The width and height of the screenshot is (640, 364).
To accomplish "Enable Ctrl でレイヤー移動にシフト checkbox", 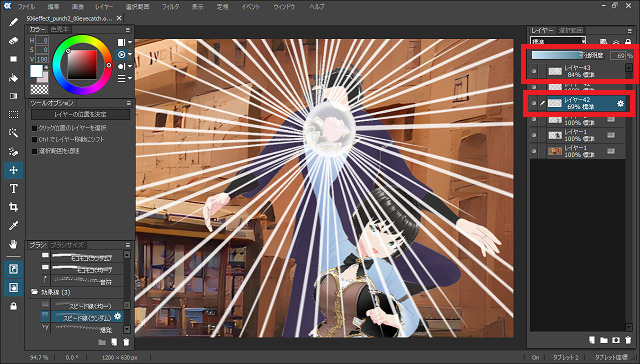I will (35, 140).
